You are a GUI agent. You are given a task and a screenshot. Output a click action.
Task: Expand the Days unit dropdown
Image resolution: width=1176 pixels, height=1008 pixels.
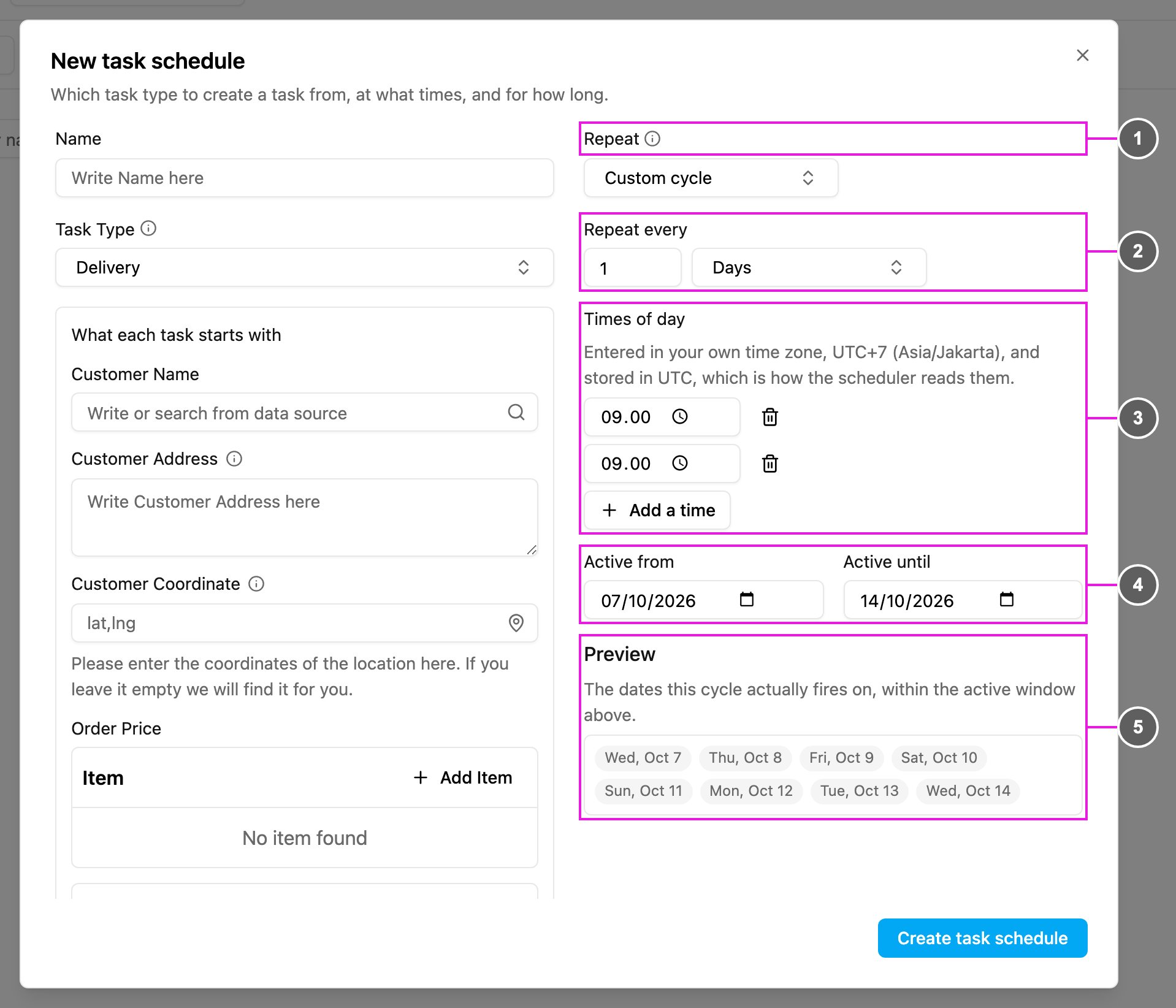coord(809,267)
